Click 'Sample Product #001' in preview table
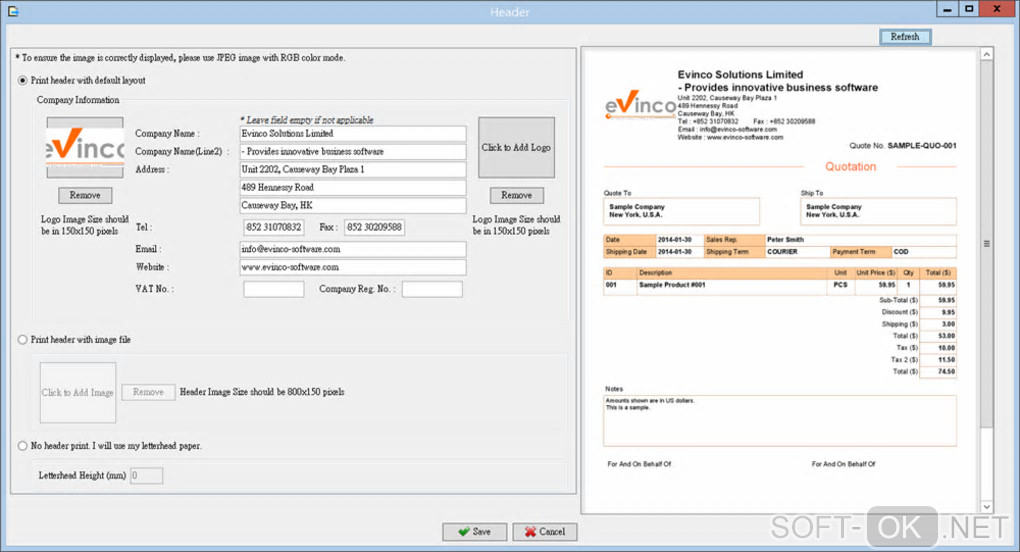This screenshot has height=552, width=1020. coord(672,285)
